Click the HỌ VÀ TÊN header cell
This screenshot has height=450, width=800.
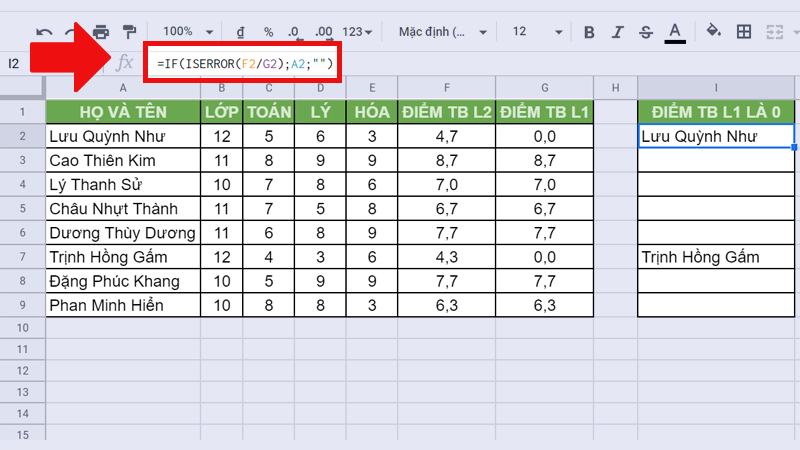click(x=123, y=111)
